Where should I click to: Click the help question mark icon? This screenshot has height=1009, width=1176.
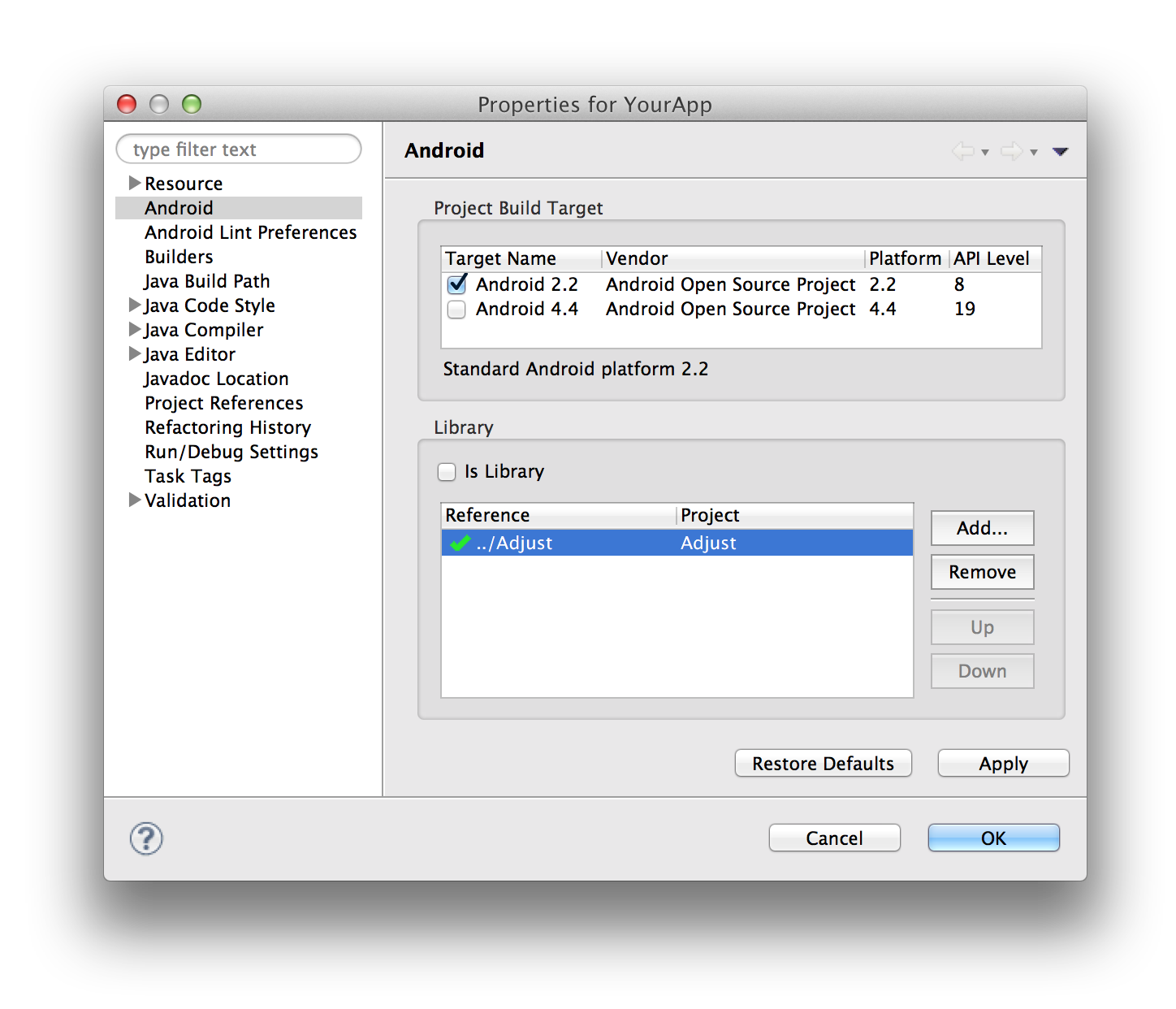pyautogui.click(x=146, y=838)
